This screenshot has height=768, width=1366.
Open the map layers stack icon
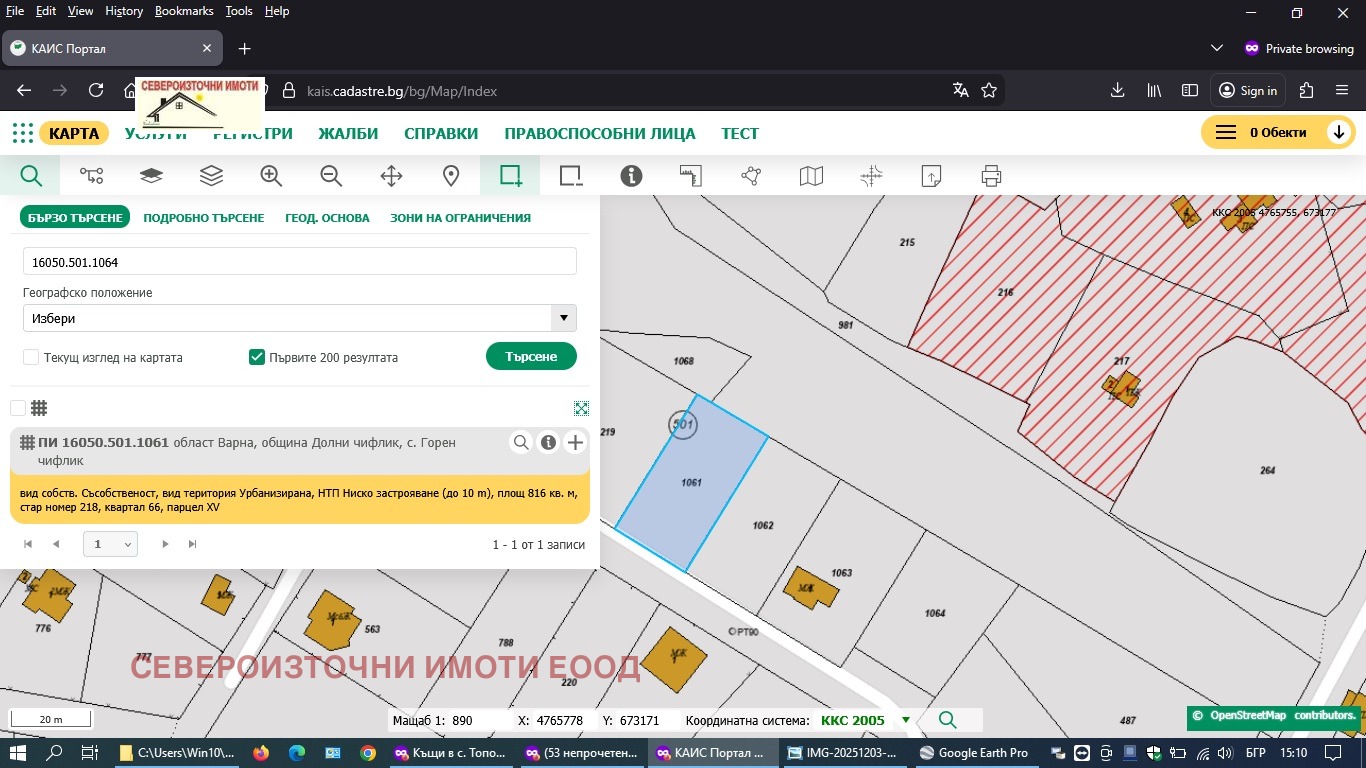(211, 176)
